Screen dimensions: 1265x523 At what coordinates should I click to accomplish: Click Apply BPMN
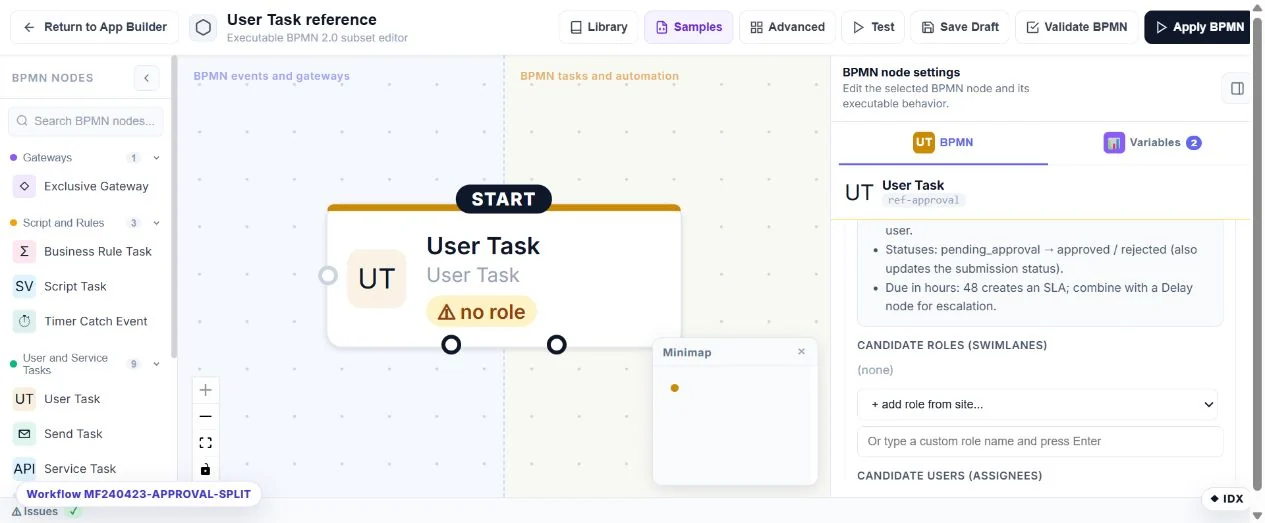[1199, 27]
